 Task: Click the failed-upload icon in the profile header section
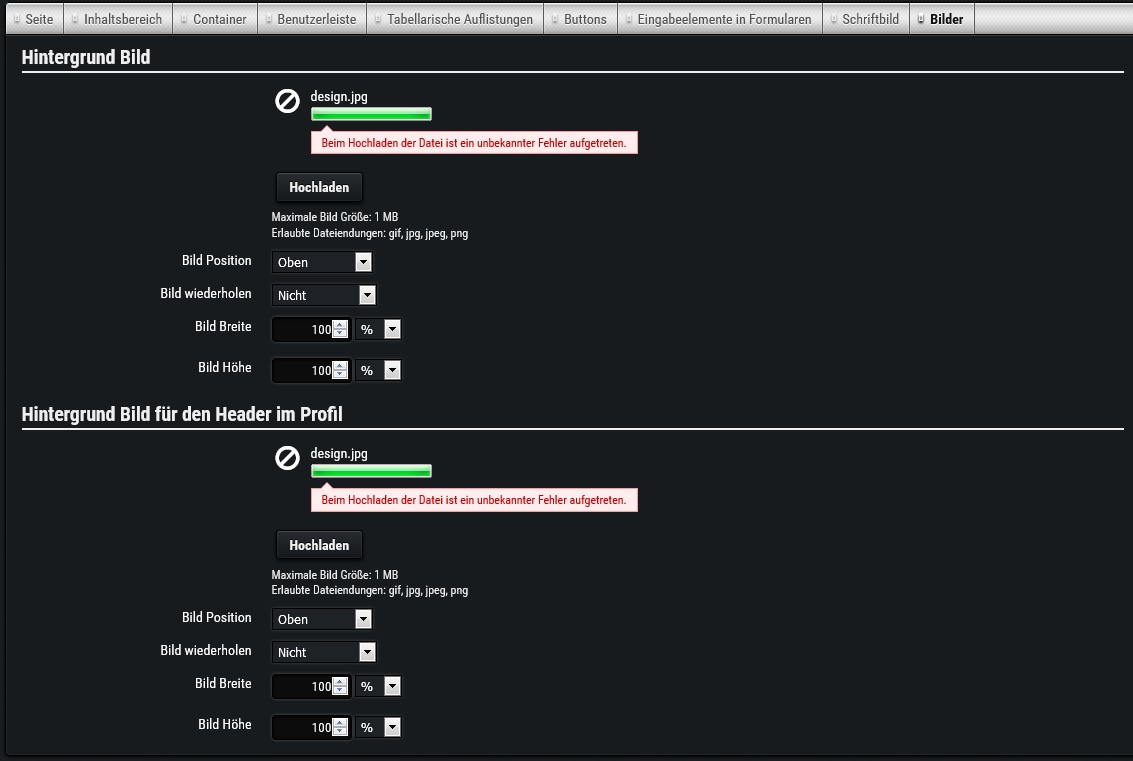[287, 458]
